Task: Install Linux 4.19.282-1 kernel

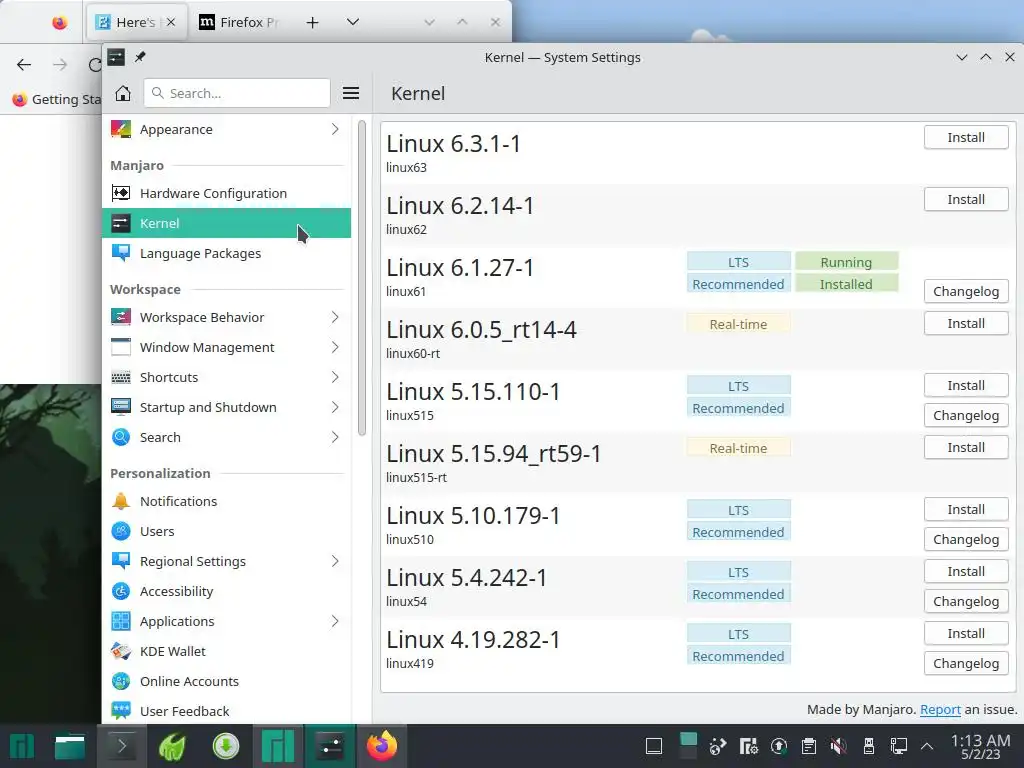Action: [x=966, y=633]
